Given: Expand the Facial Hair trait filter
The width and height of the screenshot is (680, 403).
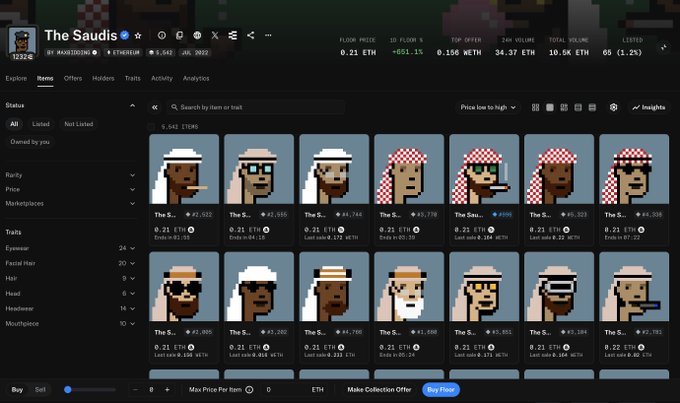Looking at the screenshot, I should point(70,263).
